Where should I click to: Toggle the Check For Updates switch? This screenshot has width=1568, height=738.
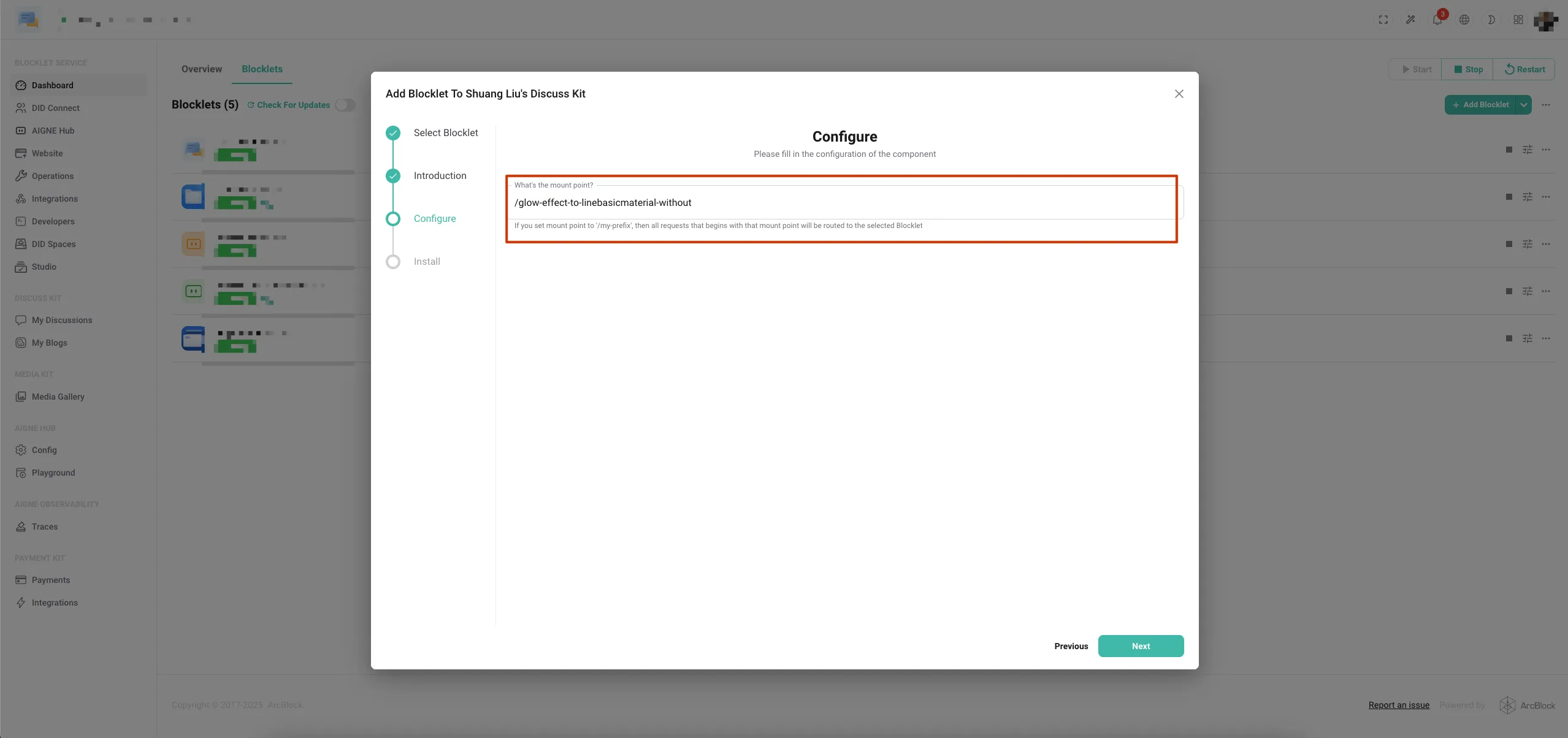point(345,105)
